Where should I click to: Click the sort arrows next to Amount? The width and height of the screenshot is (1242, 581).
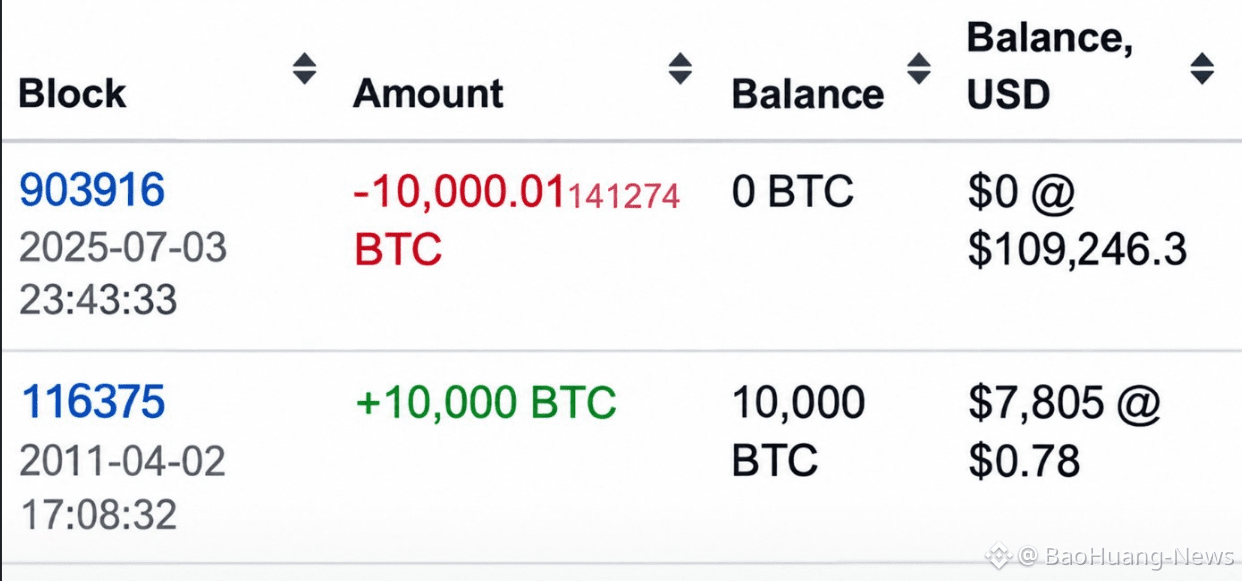(680, 69)
